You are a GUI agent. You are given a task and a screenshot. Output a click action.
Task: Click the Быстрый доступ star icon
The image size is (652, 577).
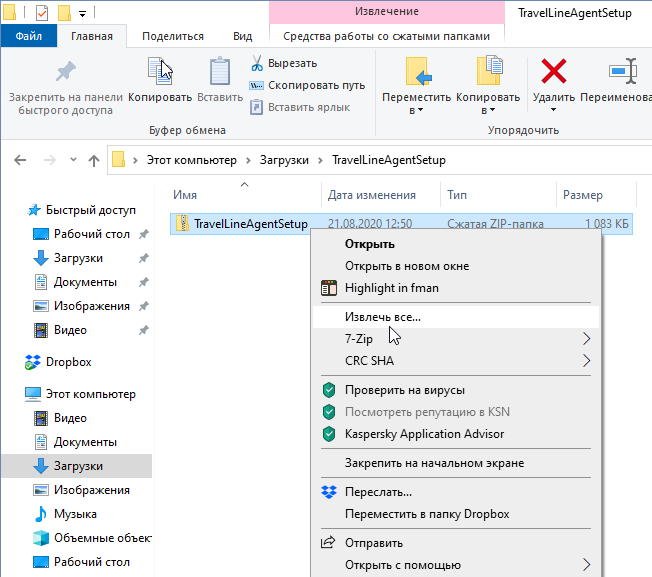click(x=34, y=210)
